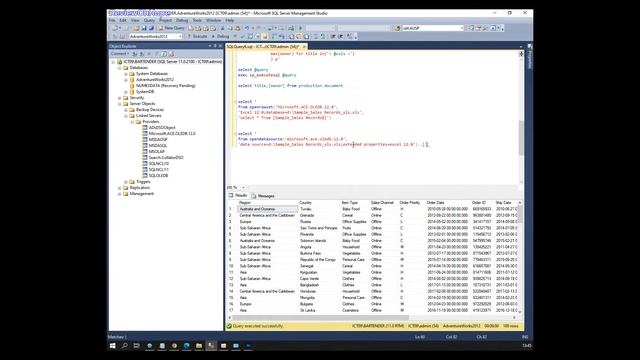
Task: Click the Save All icon in toolbar
Action: coord(151,28)
